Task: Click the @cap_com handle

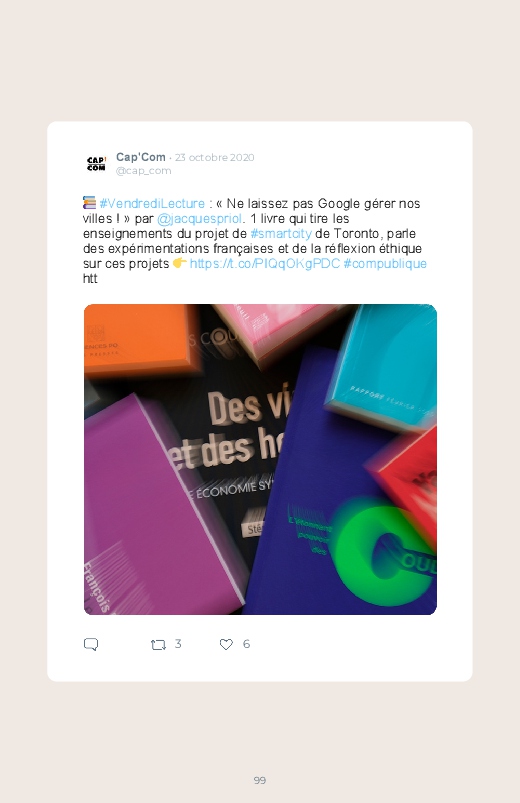Action: tap(143, 171)
